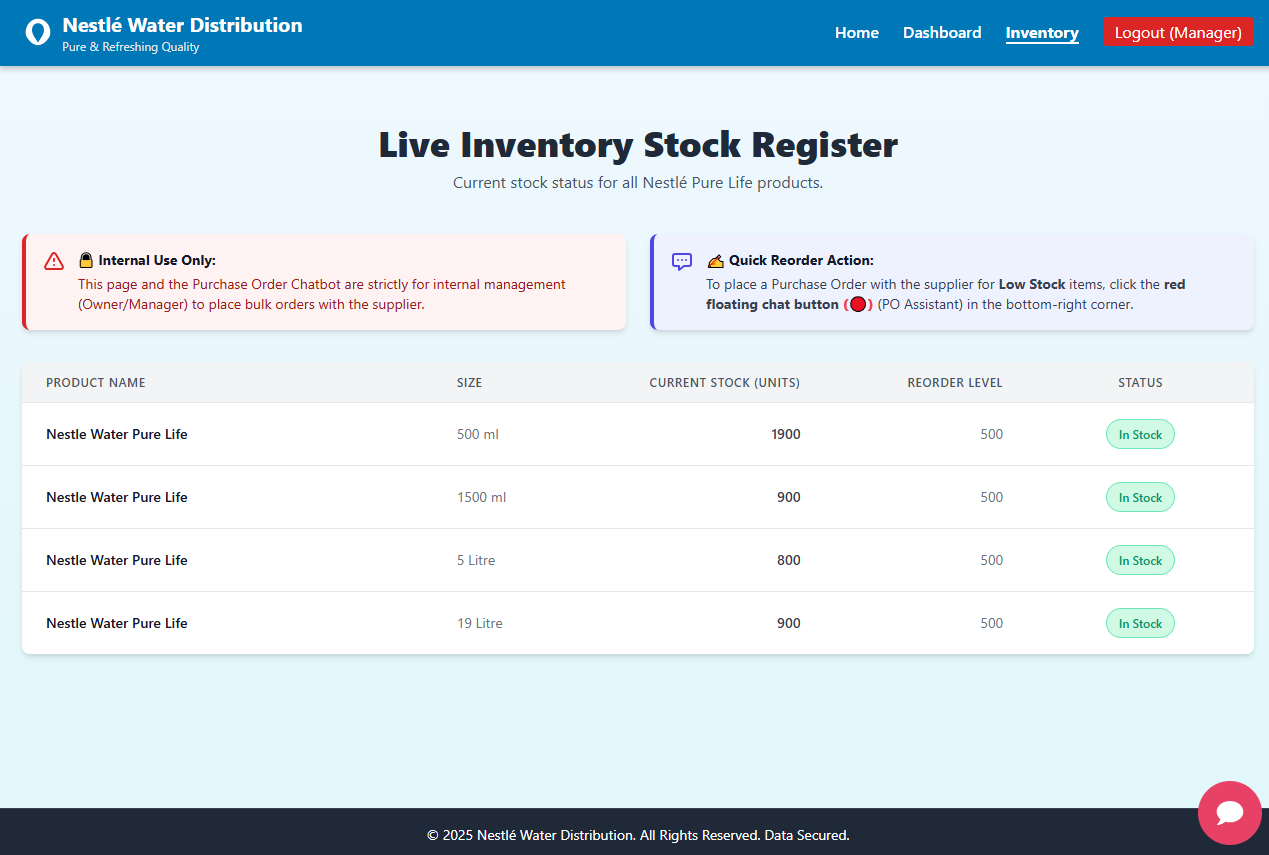
Task: Click the chat bubble icon in Quick Reorder box
Action: (x=681, y=261)
